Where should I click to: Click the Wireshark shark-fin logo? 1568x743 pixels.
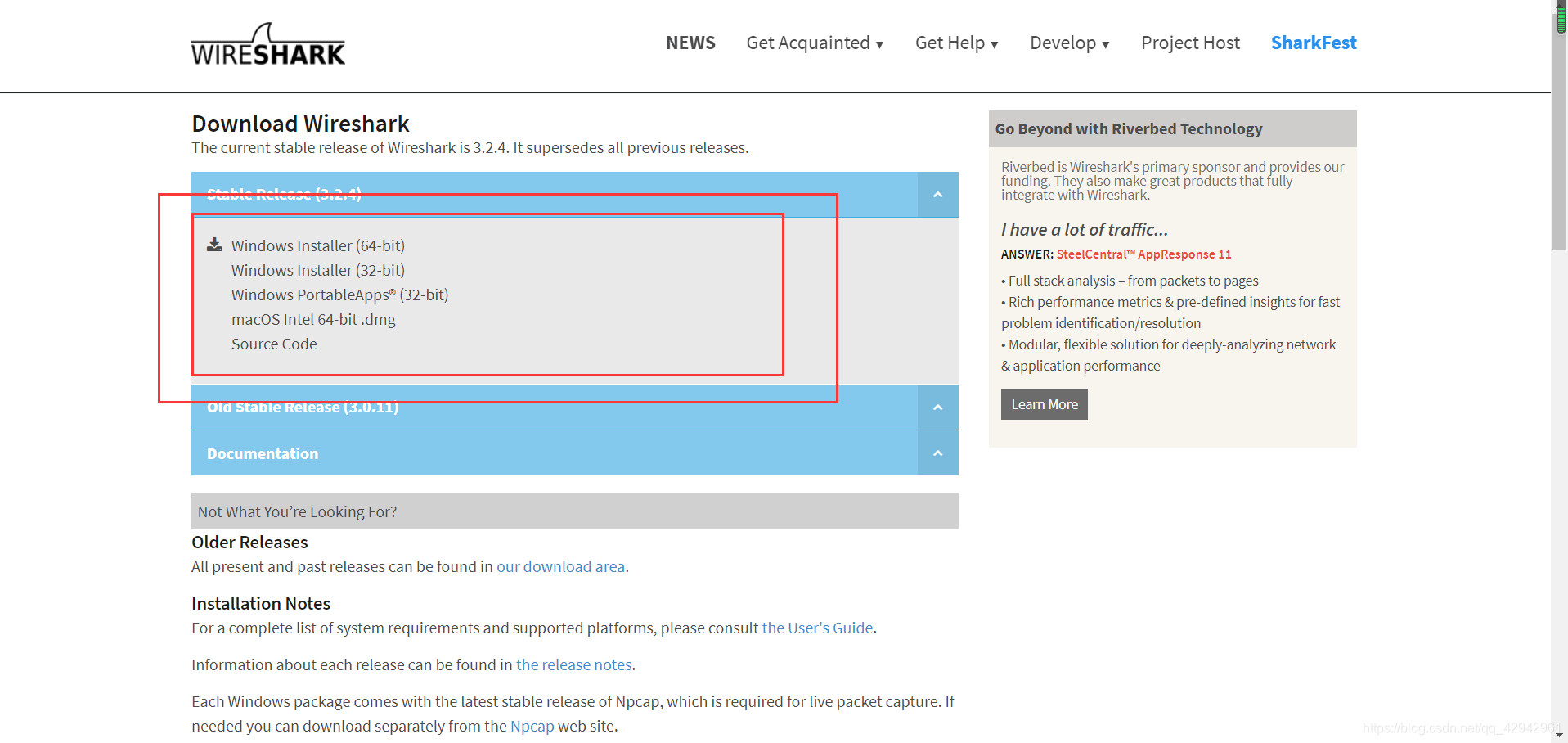[268, 44]
